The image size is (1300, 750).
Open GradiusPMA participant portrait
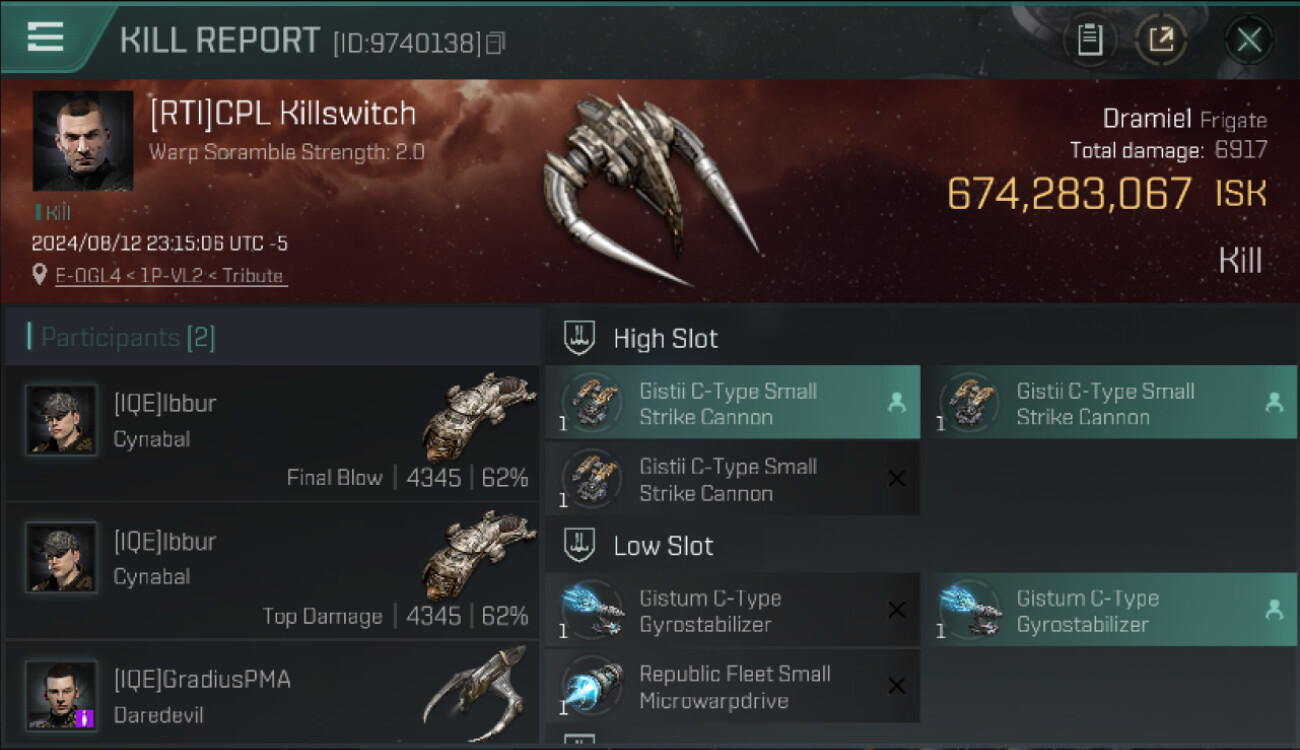(62, 694)
